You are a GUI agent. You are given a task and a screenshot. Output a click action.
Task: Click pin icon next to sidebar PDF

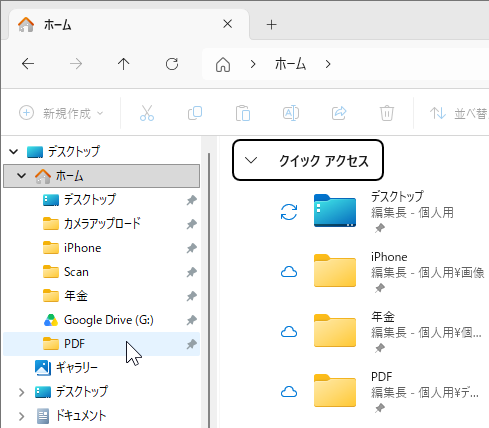191,344
